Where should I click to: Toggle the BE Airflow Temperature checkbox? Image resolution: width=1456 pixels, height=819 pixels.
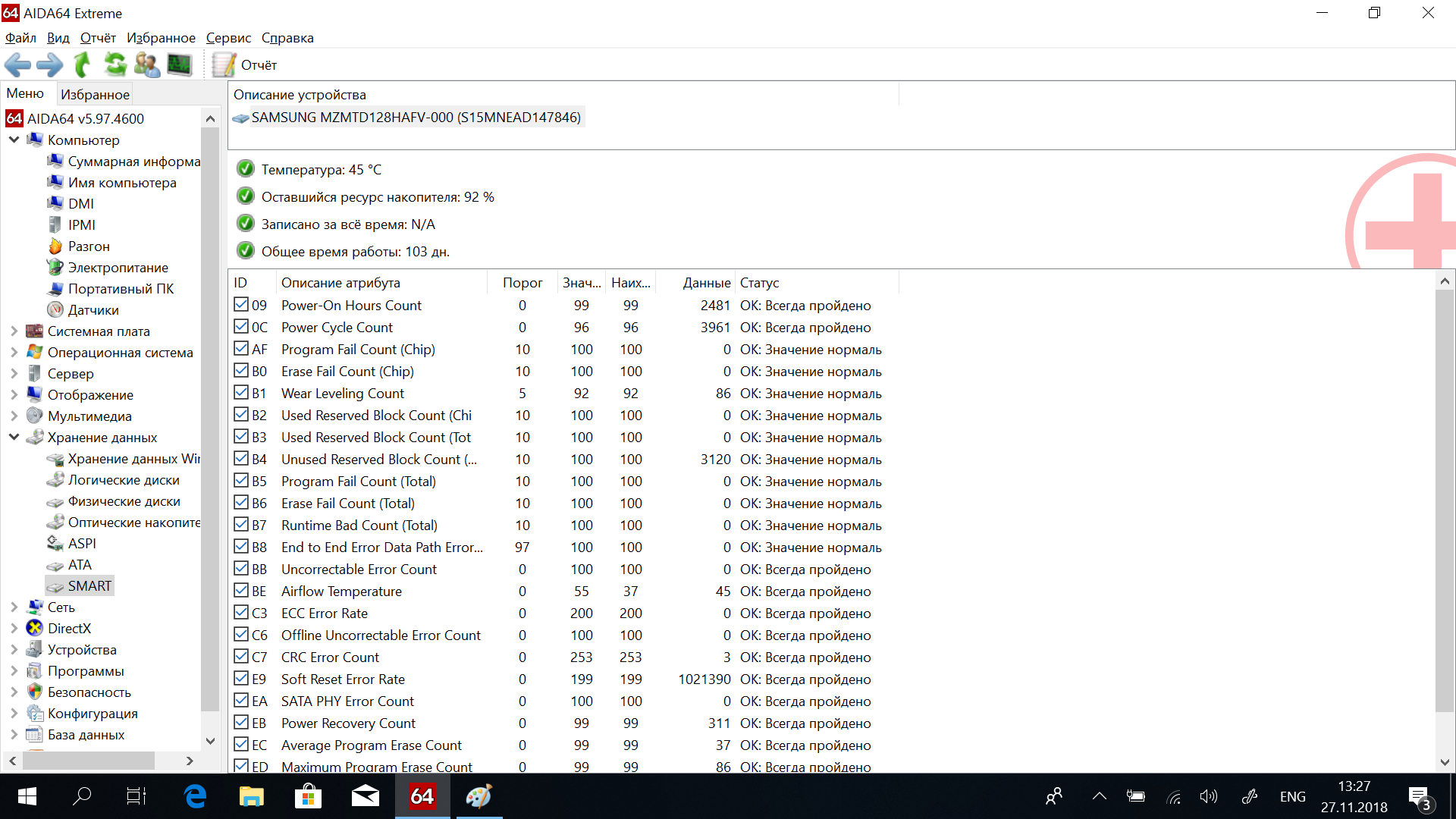coord(241,591)
